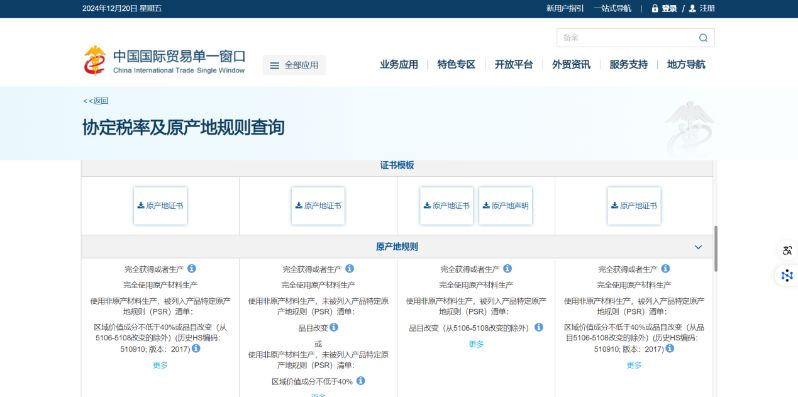Click info icon by 完全获得或者生产 in second column
798x397 pixels.
click(x=349, y=268)
